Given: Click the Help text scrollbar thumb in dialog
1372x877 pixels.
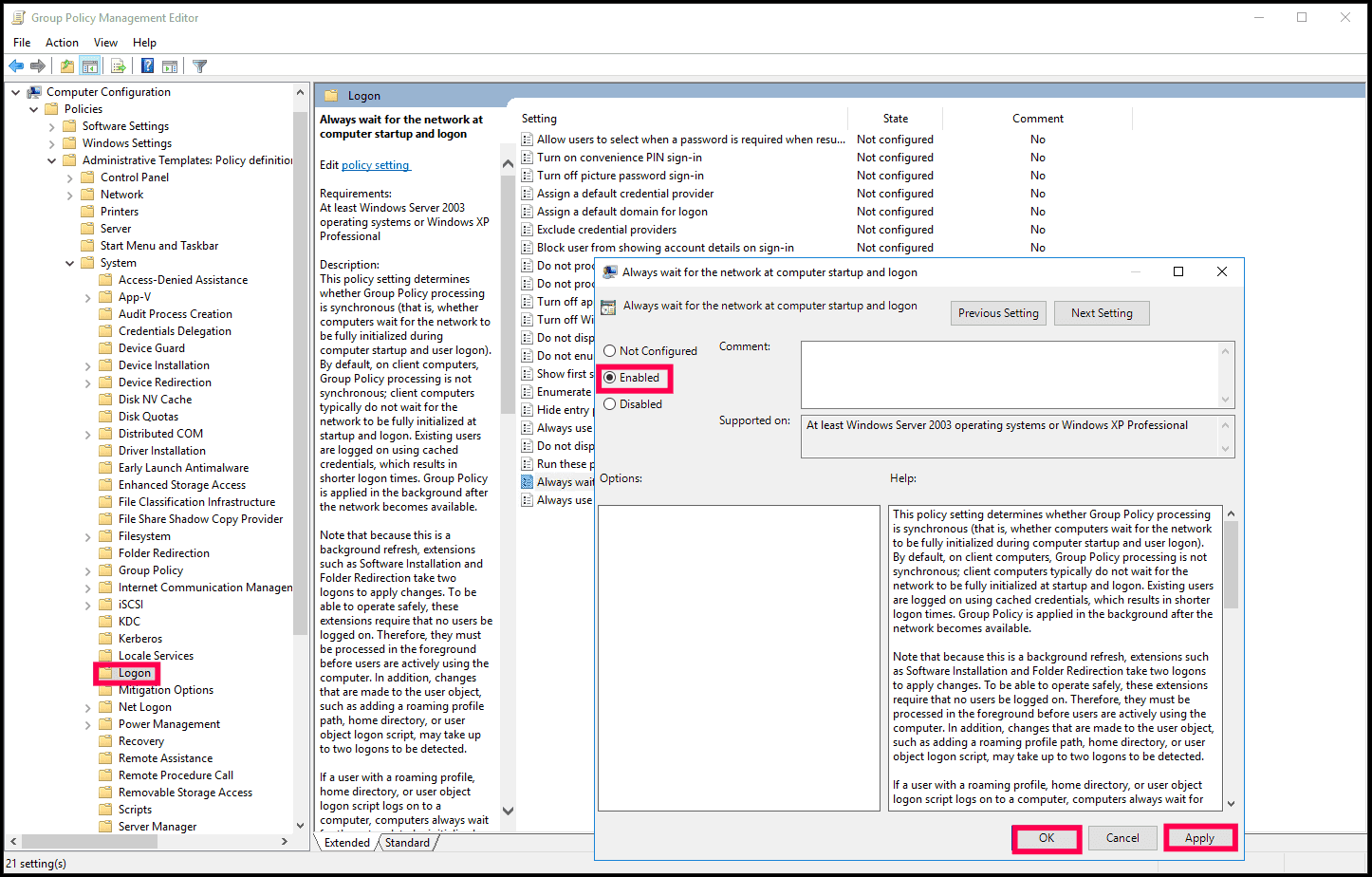Looking at the screenshot, I should (x=1231, y=564).
